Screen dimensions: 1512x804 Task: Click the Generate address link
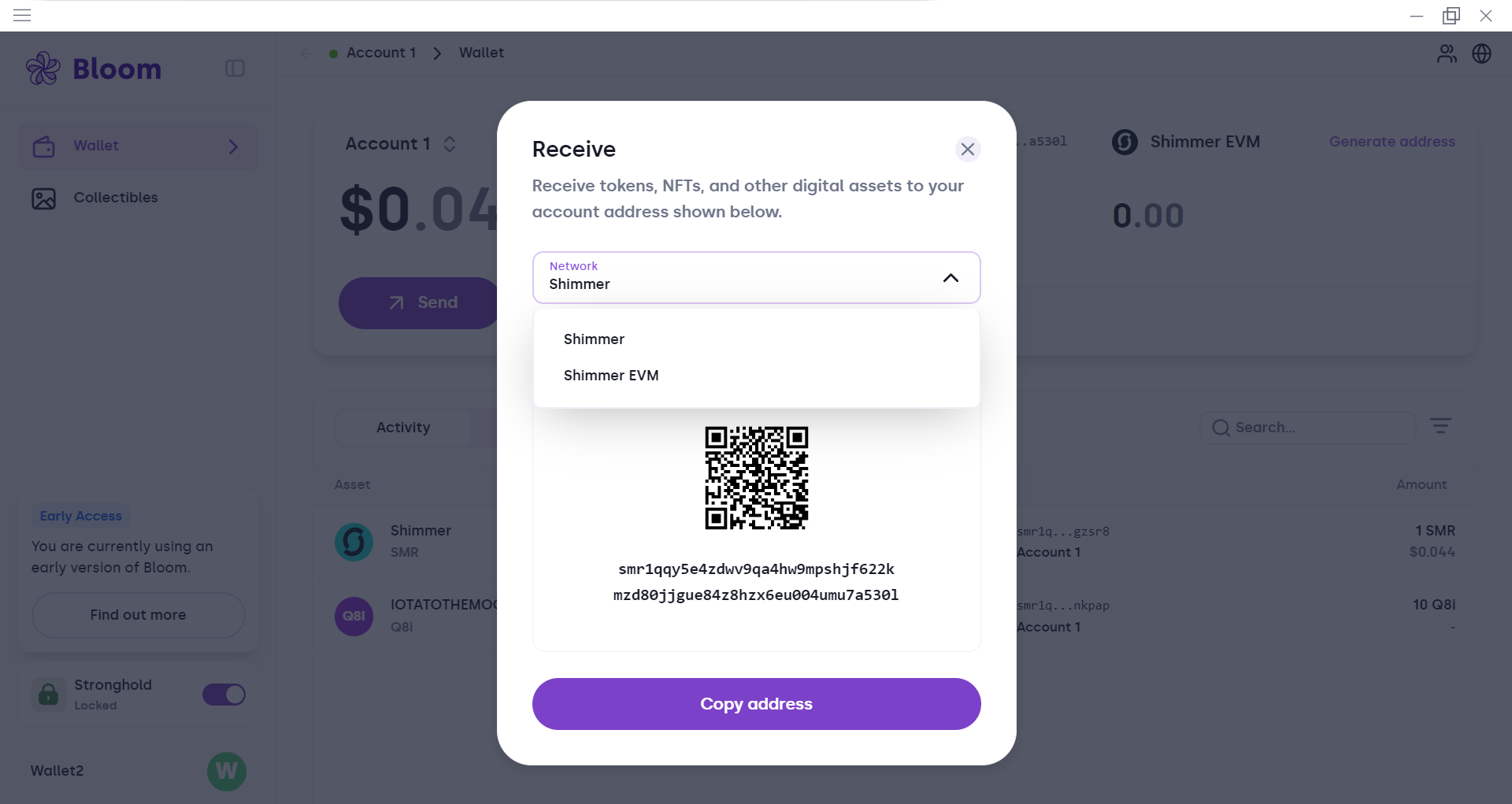click(1392, 142)
